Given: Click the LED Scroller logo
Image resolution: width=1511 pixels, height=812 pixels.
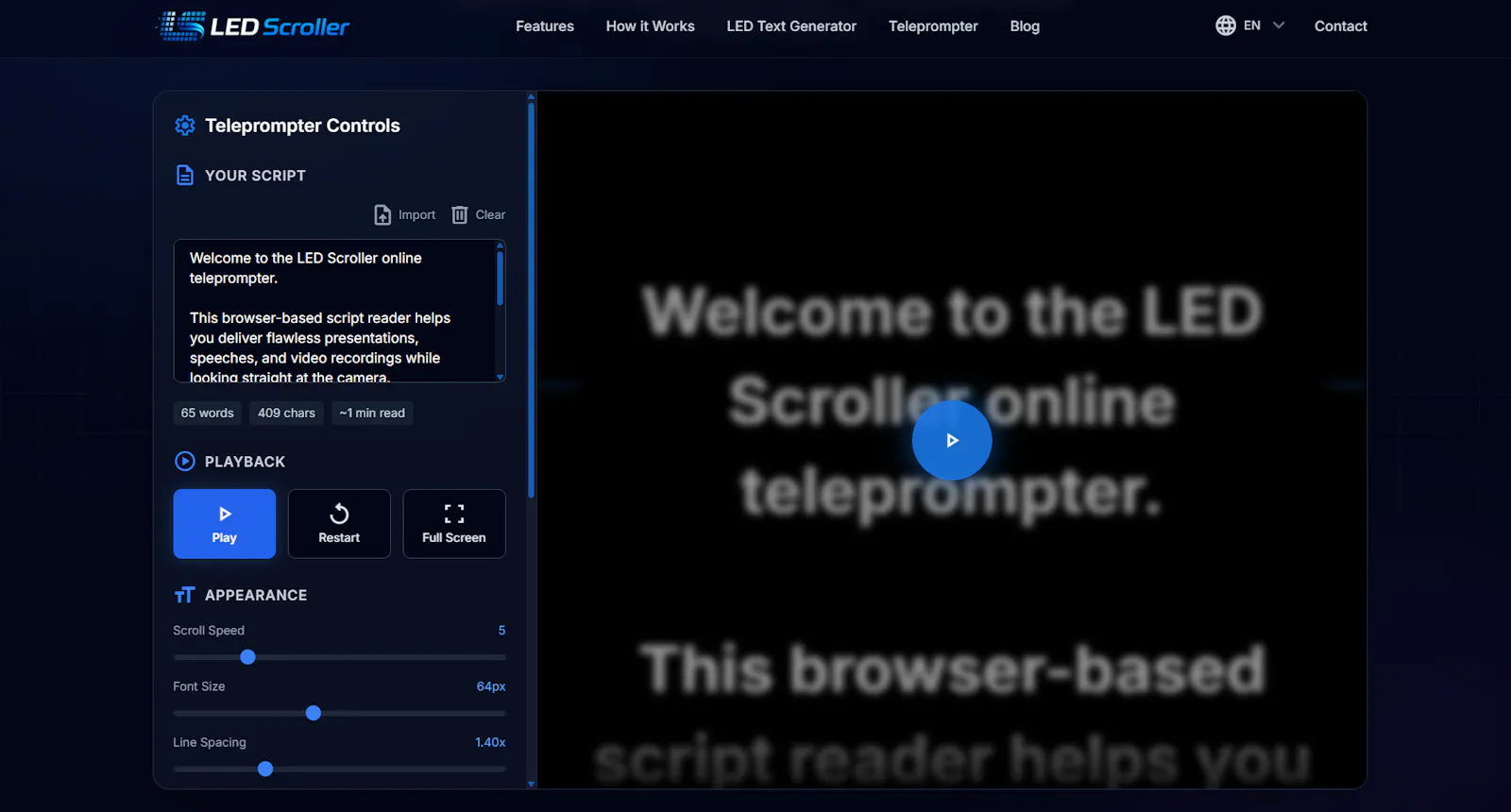Looking at the screenshot, I should point(253,26).
